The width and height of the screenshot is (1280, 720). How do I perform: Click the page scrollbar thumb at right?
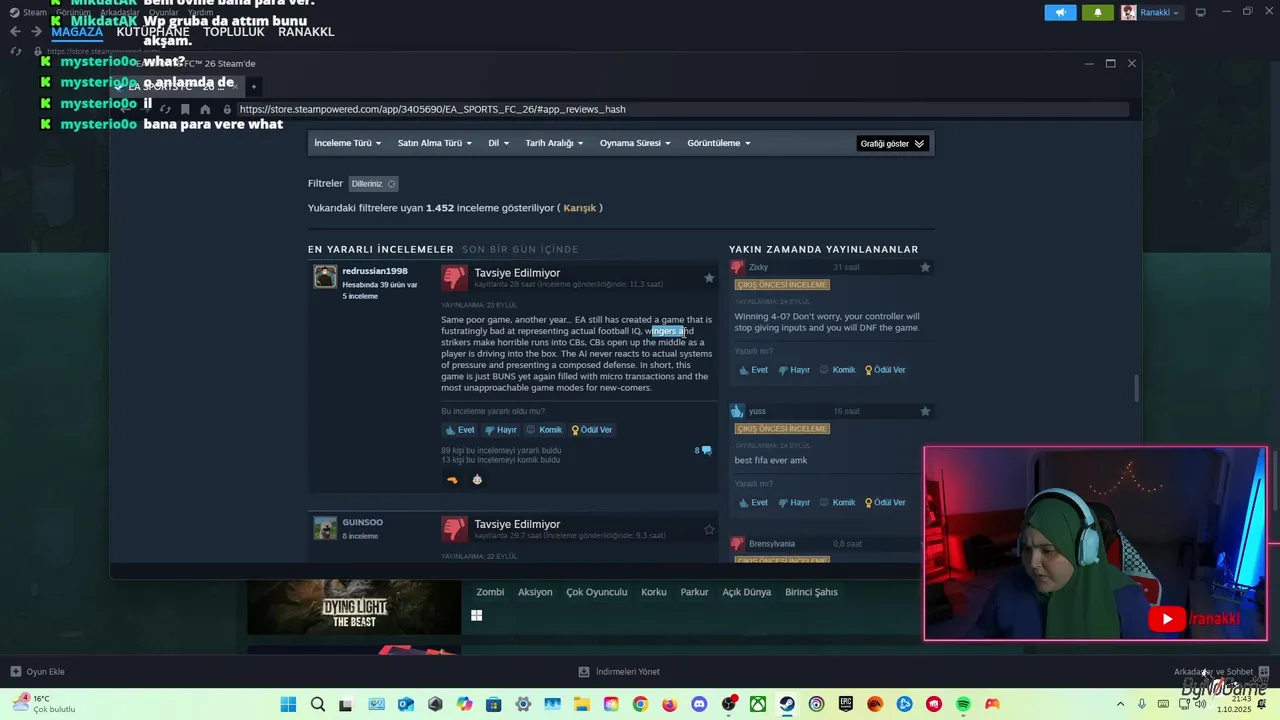click(1136, 388)
